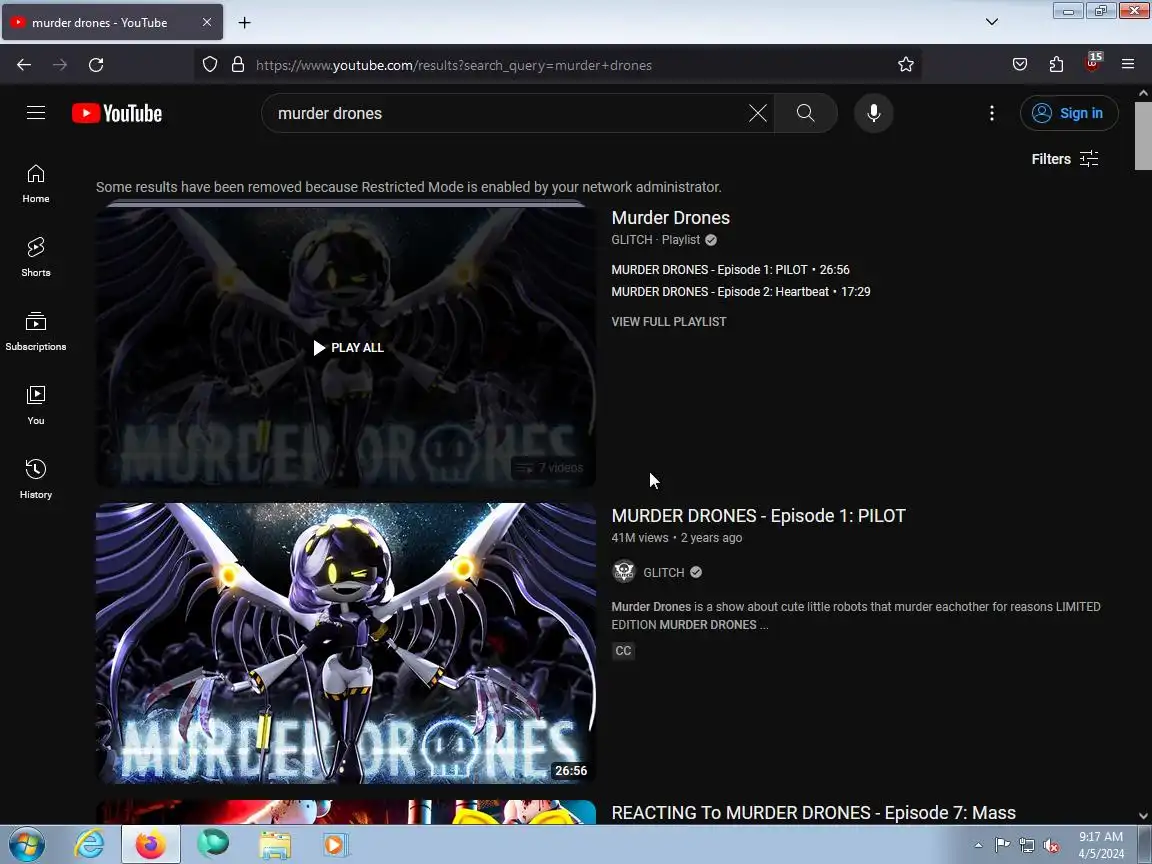Show hidden tray icons arrow
Screen dimensions: 1152x864
(978, 846)
